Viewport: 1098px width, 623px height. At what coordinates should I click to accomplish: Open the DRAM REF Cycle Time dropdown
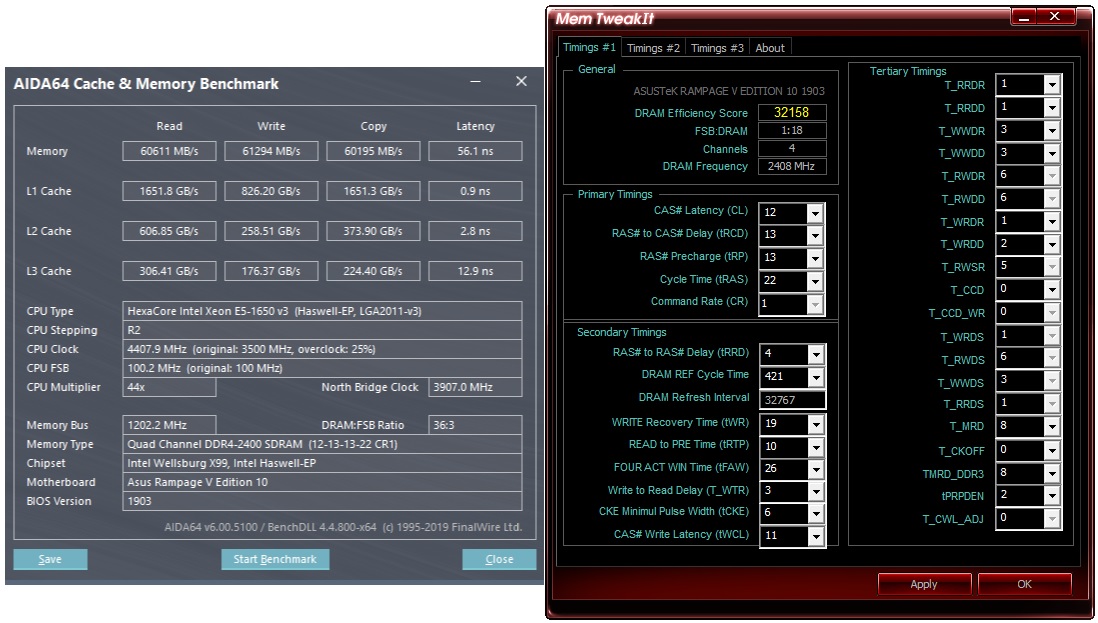click(816, 377)
